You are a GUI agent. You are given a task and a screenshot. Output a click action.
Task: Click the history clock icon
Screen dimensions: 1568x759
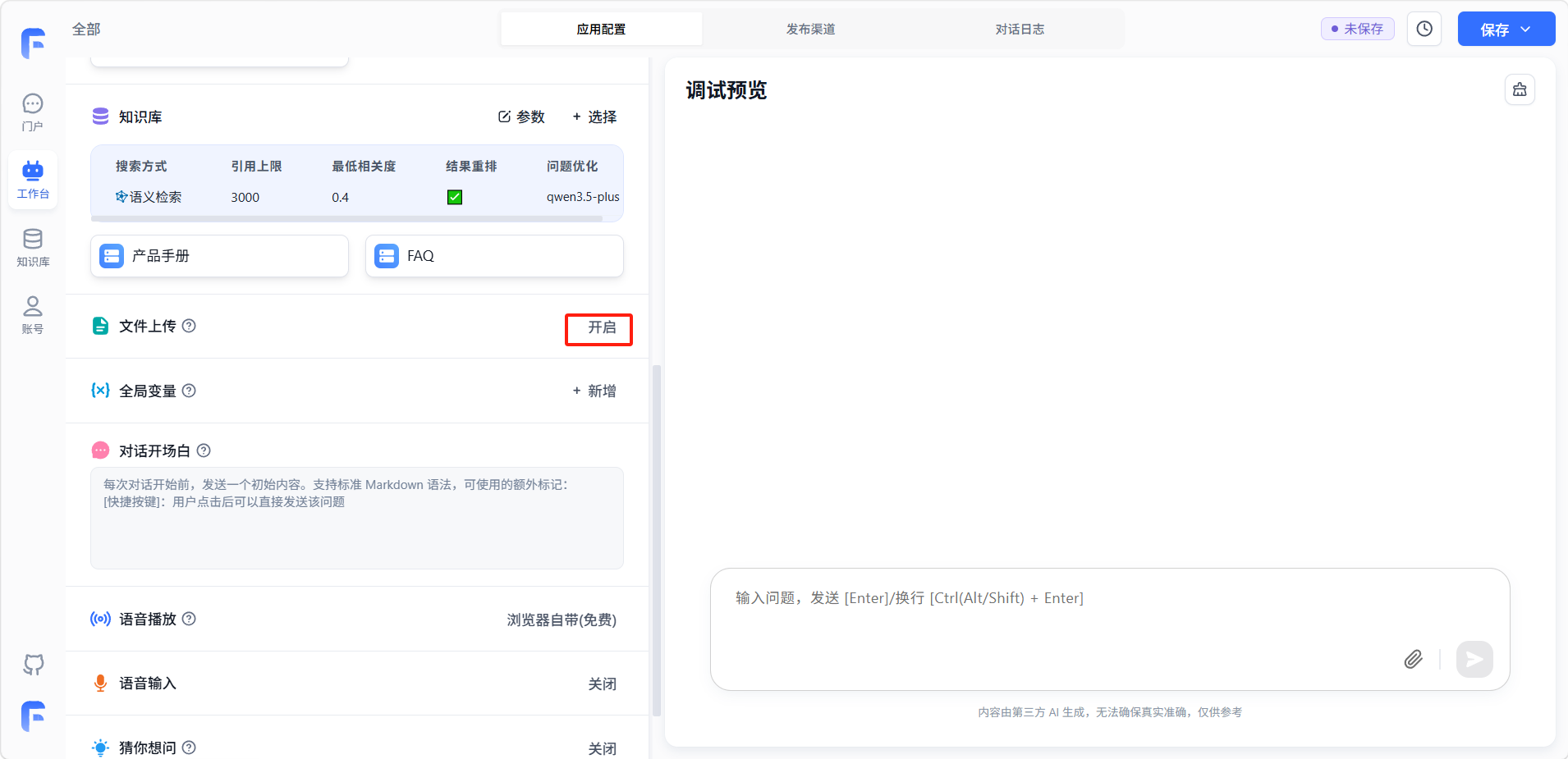coord(1424,29)
